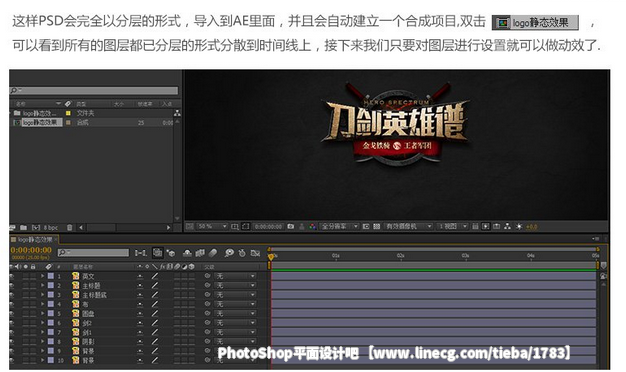
Task: Open the Graph Editor icon
Action: click(256, 253)
